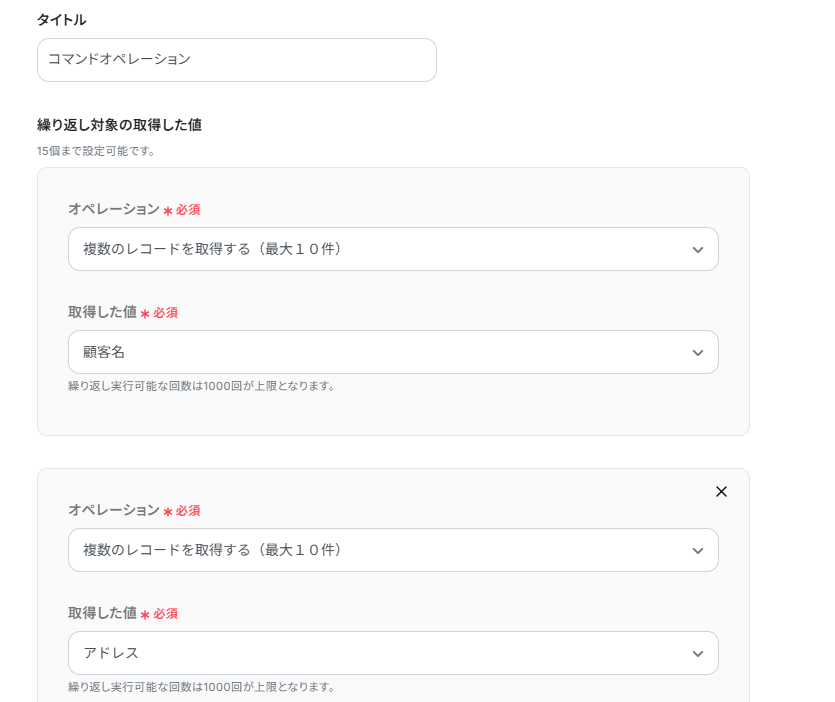This screenshot has width=835, height=702.
Task: Open the second block's オペレーション dropdown
Action: click(x=380, y=550)
